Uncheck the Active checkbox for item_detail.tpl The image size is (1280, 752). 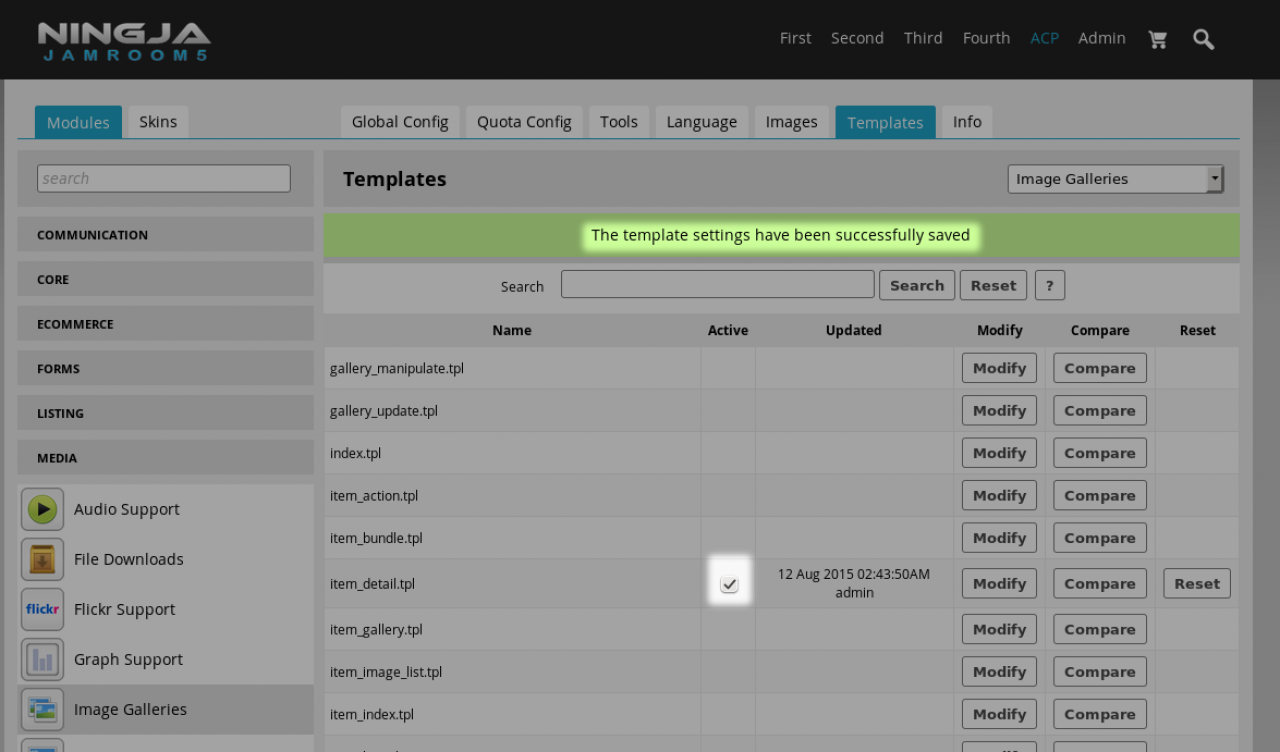(x=730, y=584)
